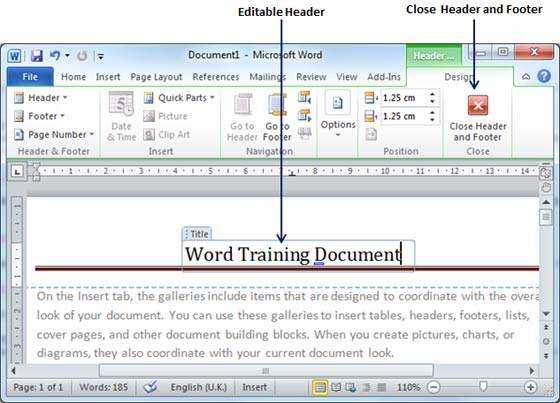Click the Word Help question mark icon
The height and width of the screenshot is (403, 560).
point(544,76)
